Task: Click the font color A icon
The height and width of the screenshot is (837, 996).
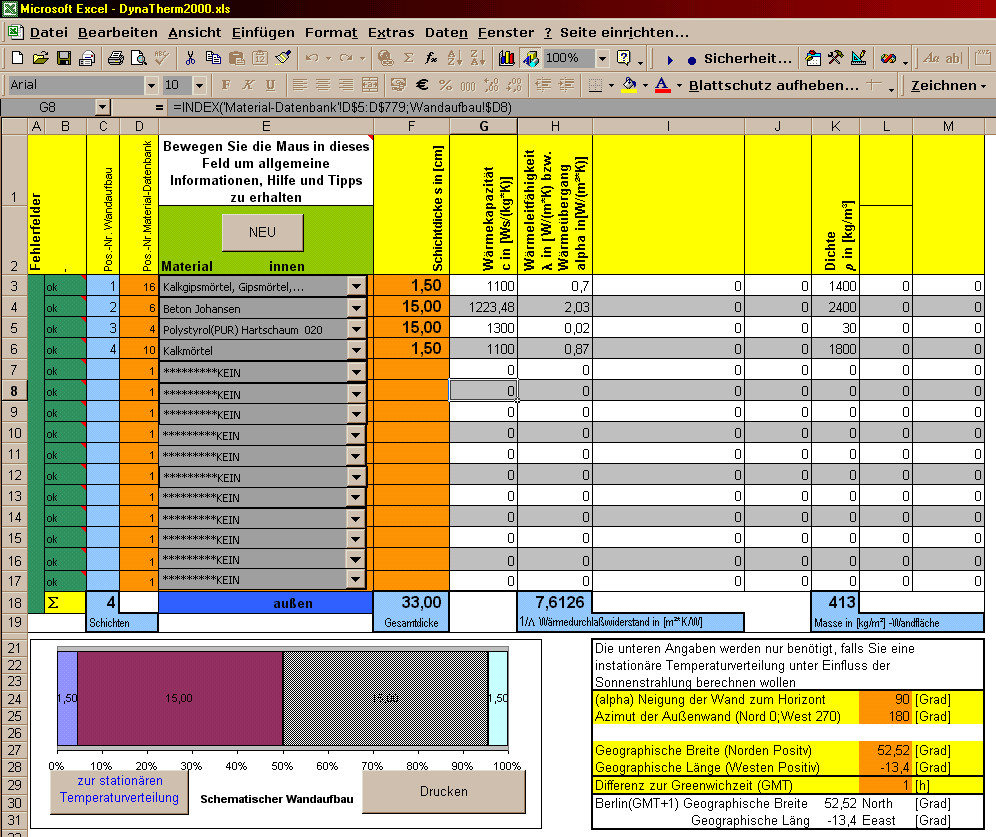Action: tap(663, 85)
